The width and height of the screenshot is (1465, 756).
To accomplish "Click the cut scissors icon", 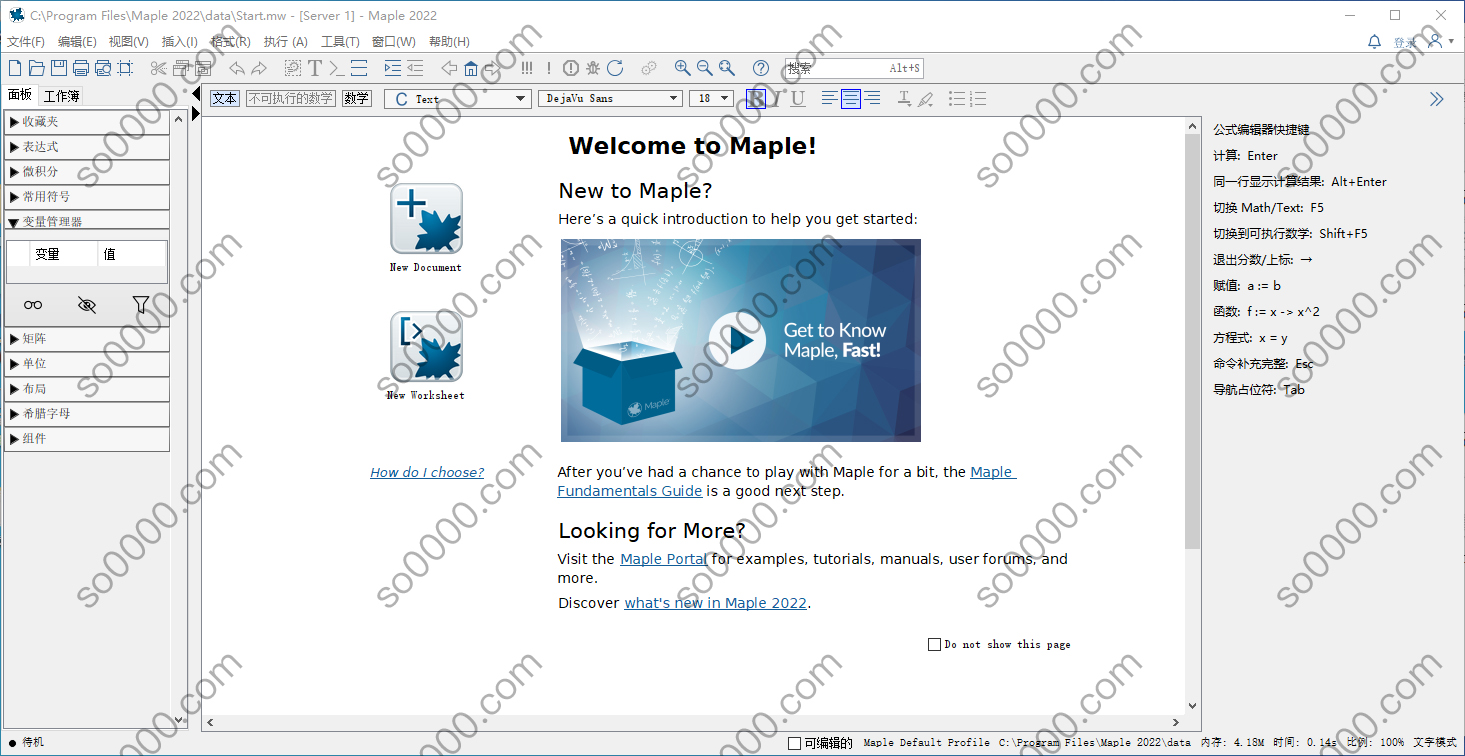I will coord(159,68).
